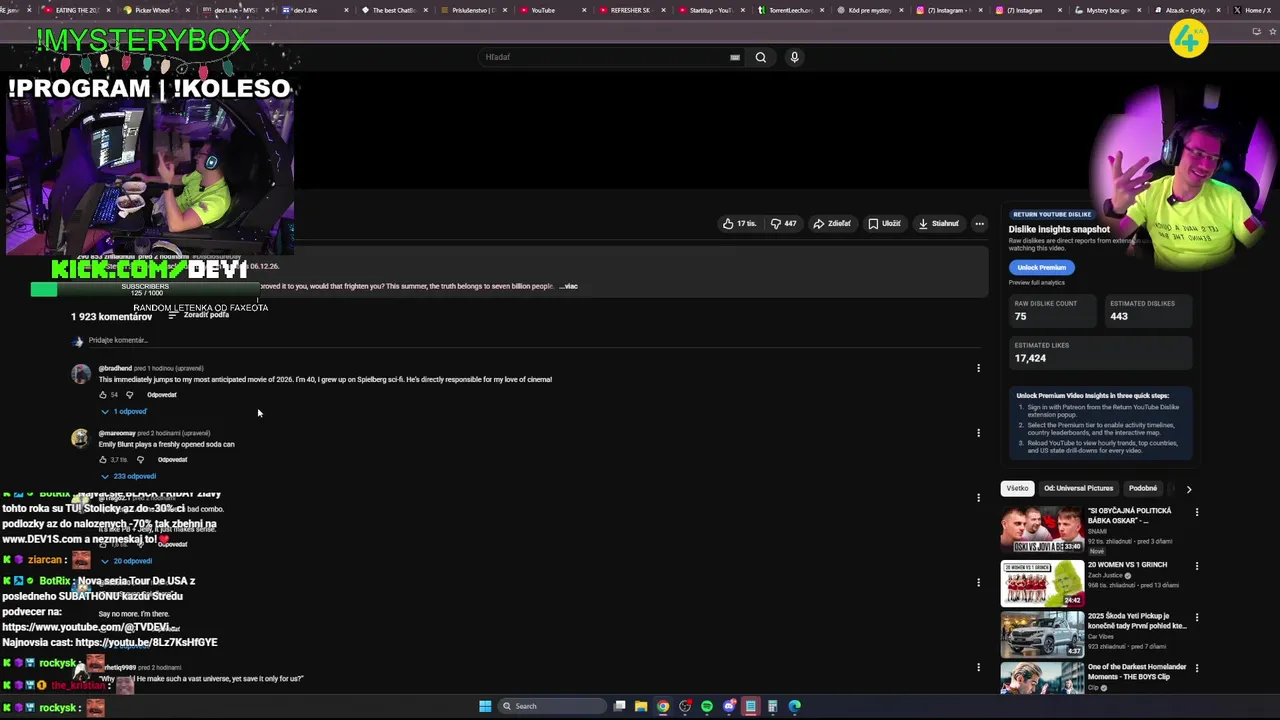1280x720 pixels.
Task: Click the YouTube search magnifier icon
Action: point(761,57)
